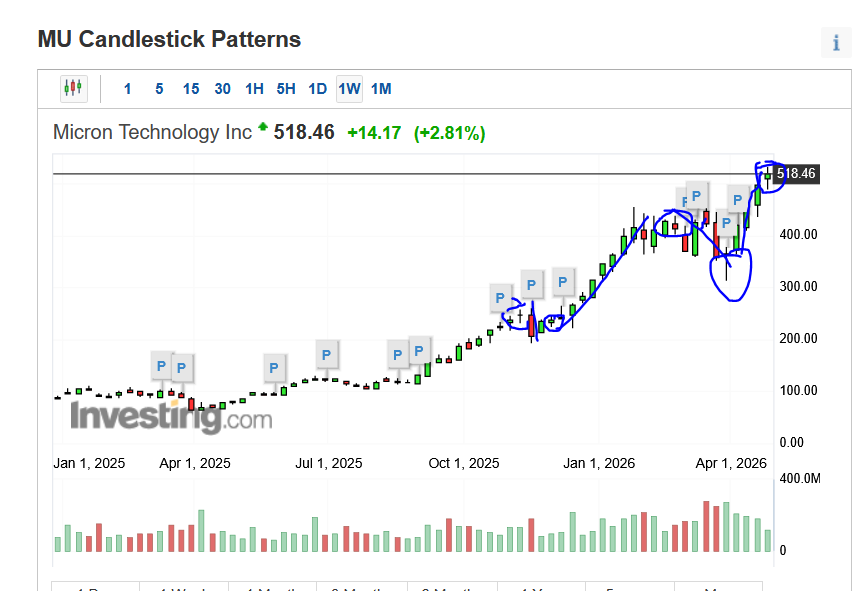
Task: Click the Micron Technology Inc name
Action: 152,132
